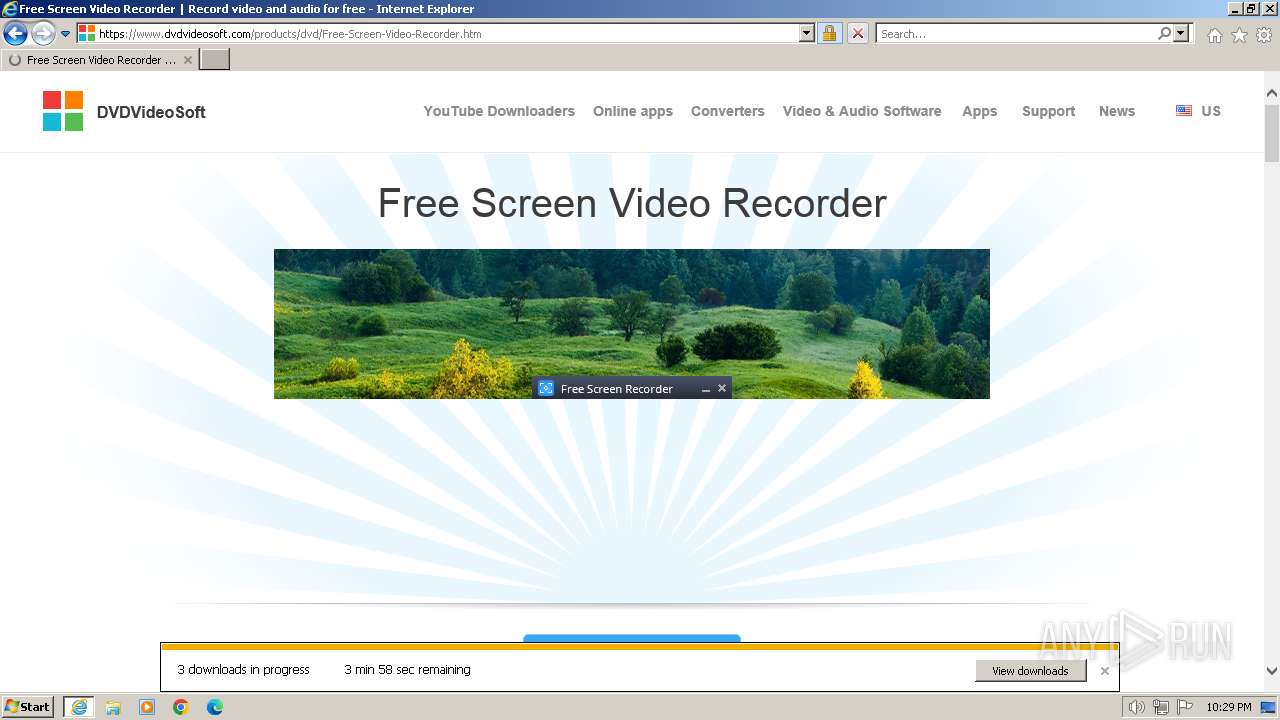Click the security lock icon
The image size is (1280, 720).
click(x=829, y=33)
